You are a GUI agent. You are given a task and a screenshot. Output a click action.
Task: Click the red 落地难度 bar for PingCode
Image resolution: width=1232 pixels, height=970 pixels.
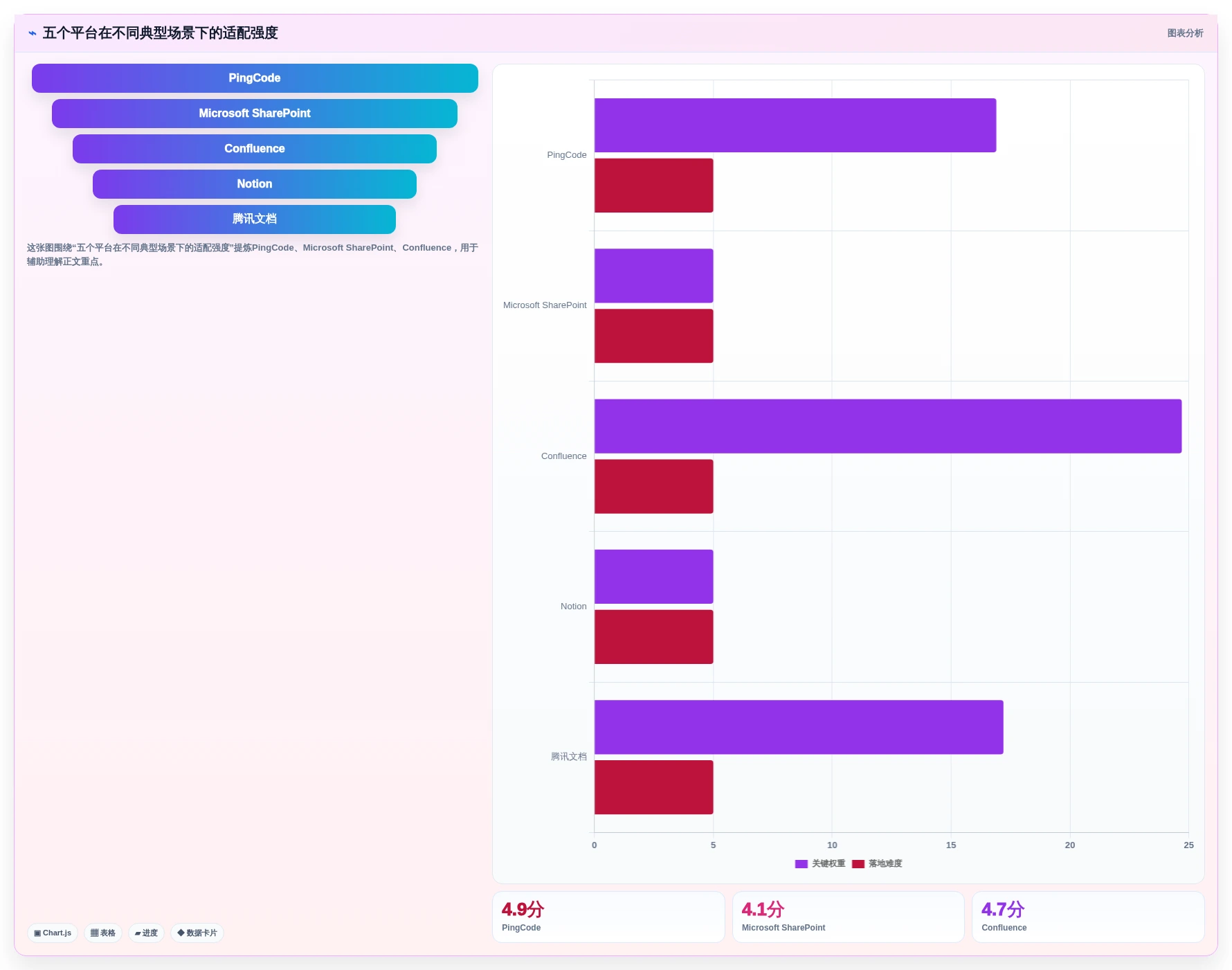(x=653, y=186)
